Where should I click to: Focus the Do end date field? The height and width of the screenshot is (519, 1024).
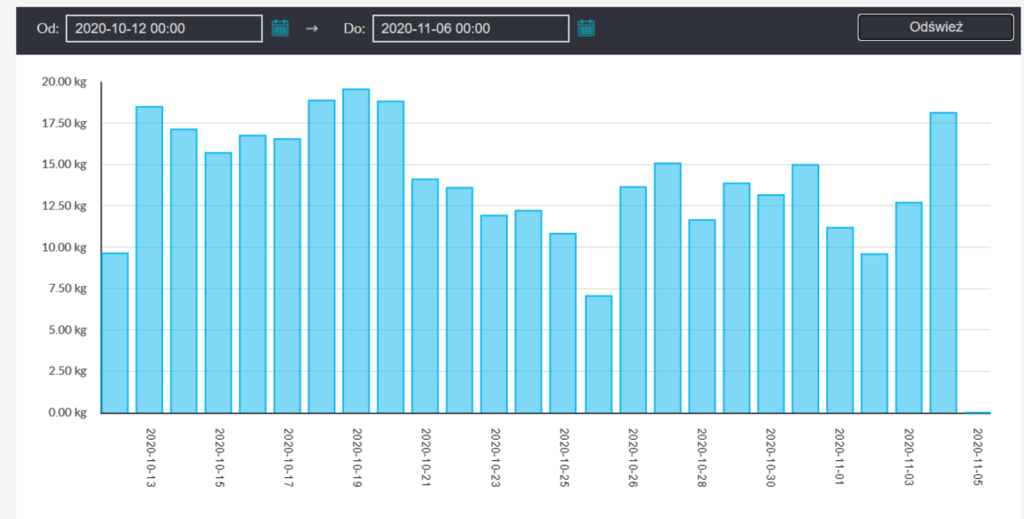pyautogui.click(x=470, y=29)
